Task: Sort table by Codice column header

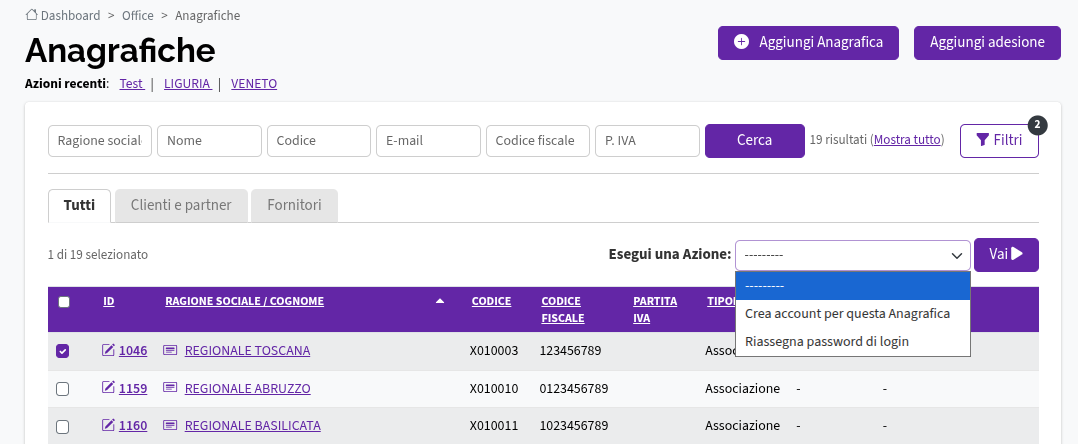Action: point(491,301)
